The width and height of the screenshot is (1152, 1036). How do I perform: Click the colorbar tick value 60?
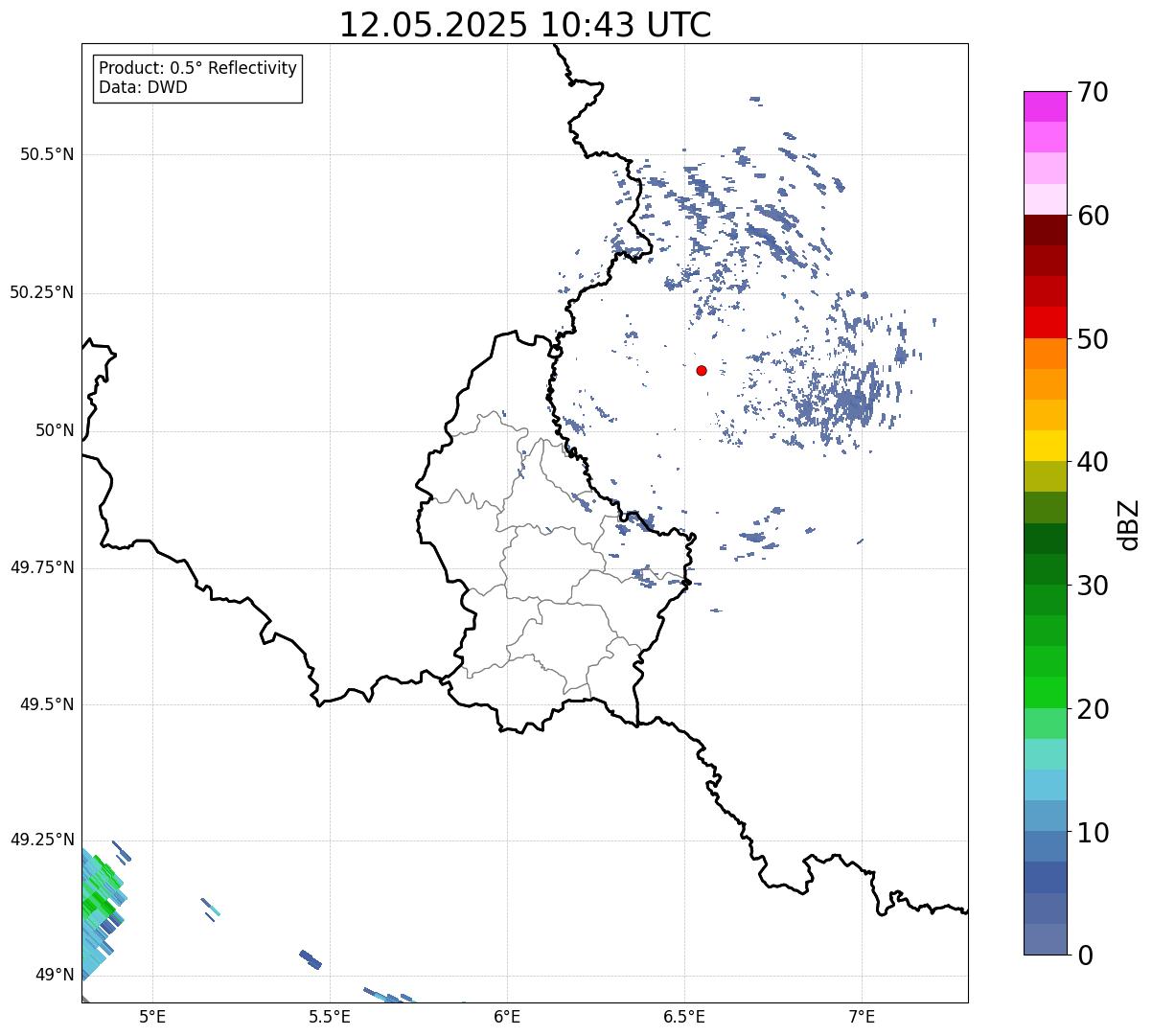tap(1093, 216)
